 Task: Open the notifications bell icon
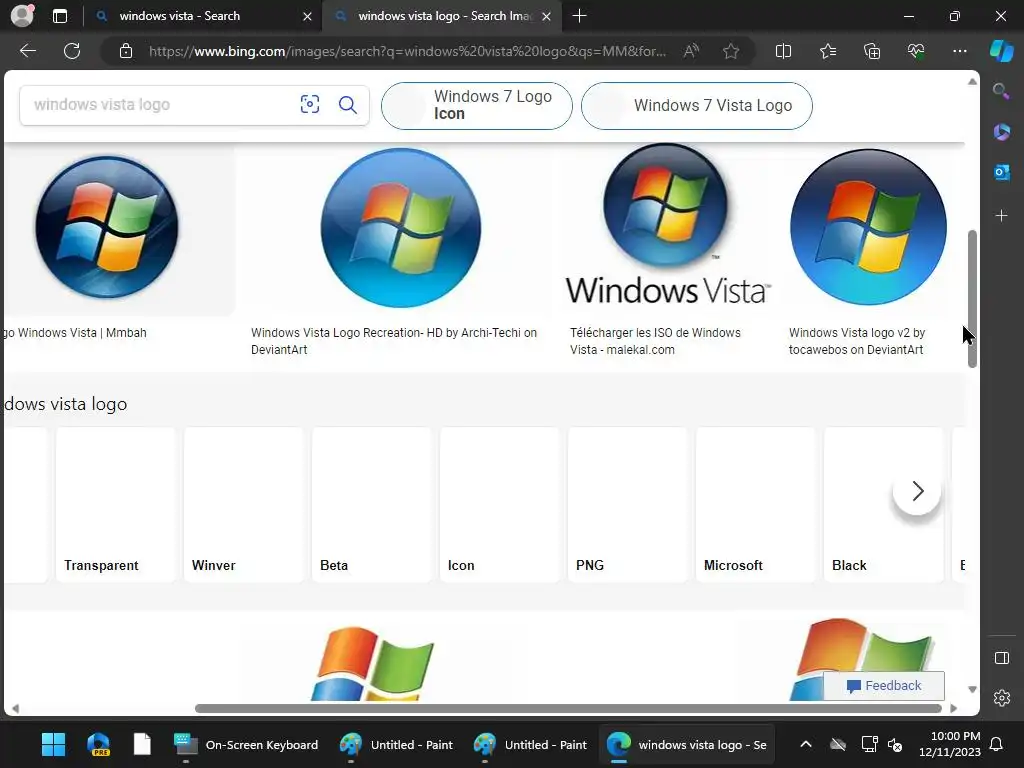pyautogui.click(x=996, y=744)
